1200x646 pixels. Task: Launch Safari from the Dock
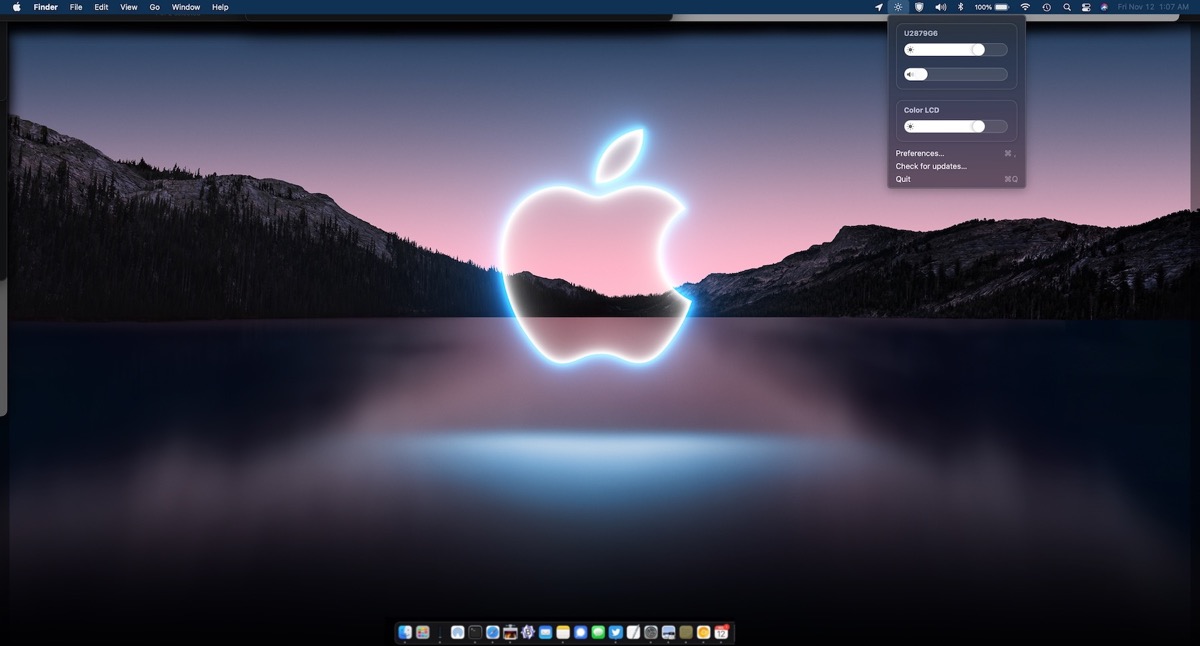[492, 632]
